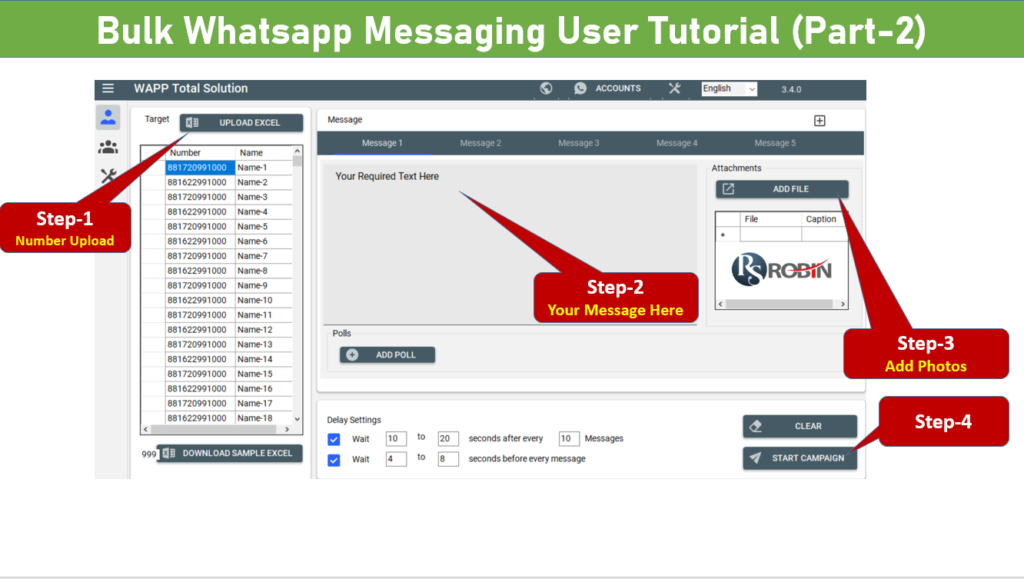The width and height of the screenshot is (1024, 579).
Task: Select the number in the Name-12 row
Action: 200,330
